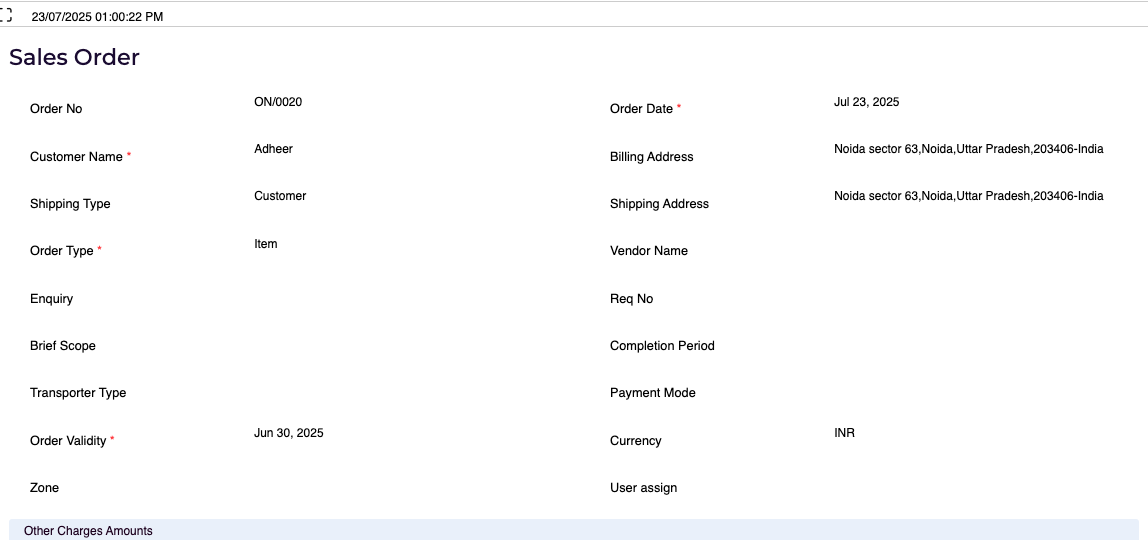
Task: Click the Order Validity date Jun 30, 2025
Action: pos(289,433)
